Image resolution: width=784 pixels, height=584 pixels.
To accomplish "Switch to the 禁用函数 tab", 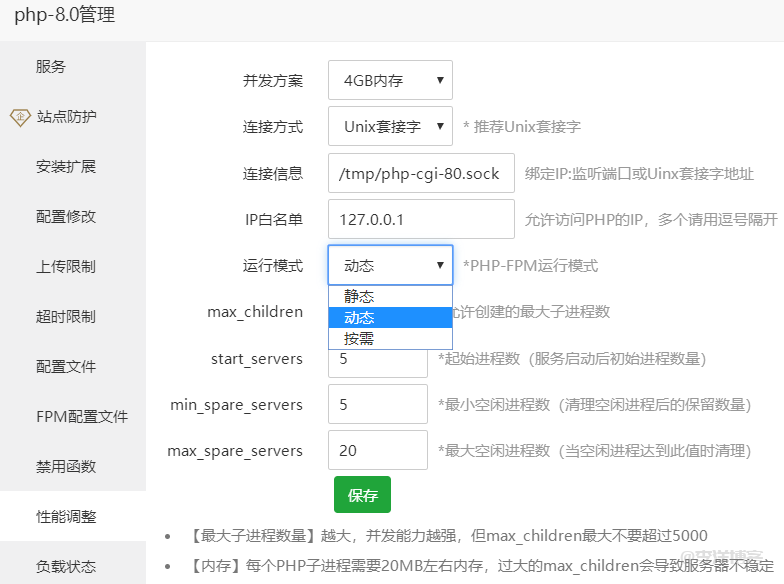I will (66, 467).
